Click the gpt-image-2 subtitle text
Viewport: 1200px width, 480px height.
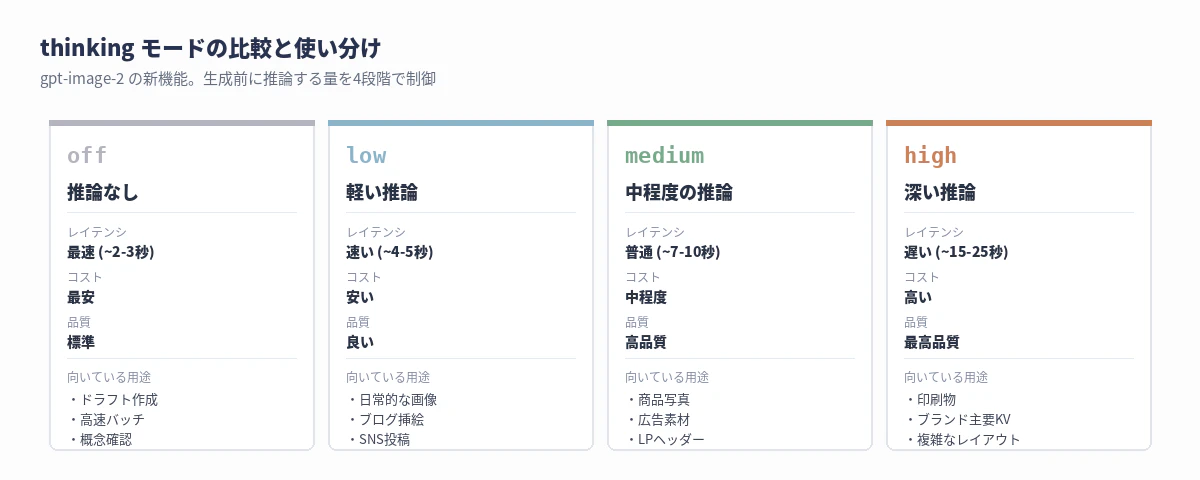coord(238,78)
